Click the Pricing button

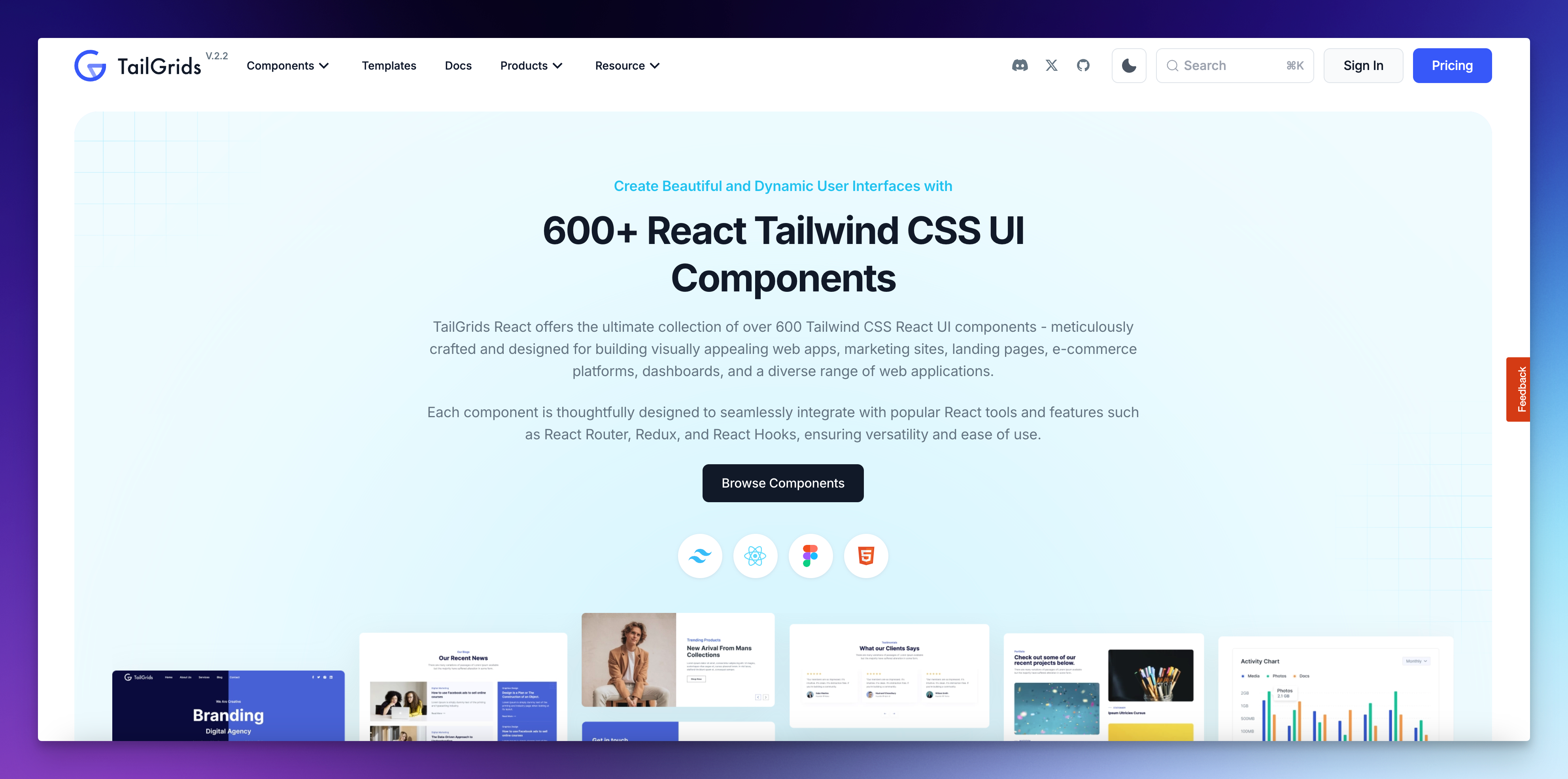pos(1452,65)
